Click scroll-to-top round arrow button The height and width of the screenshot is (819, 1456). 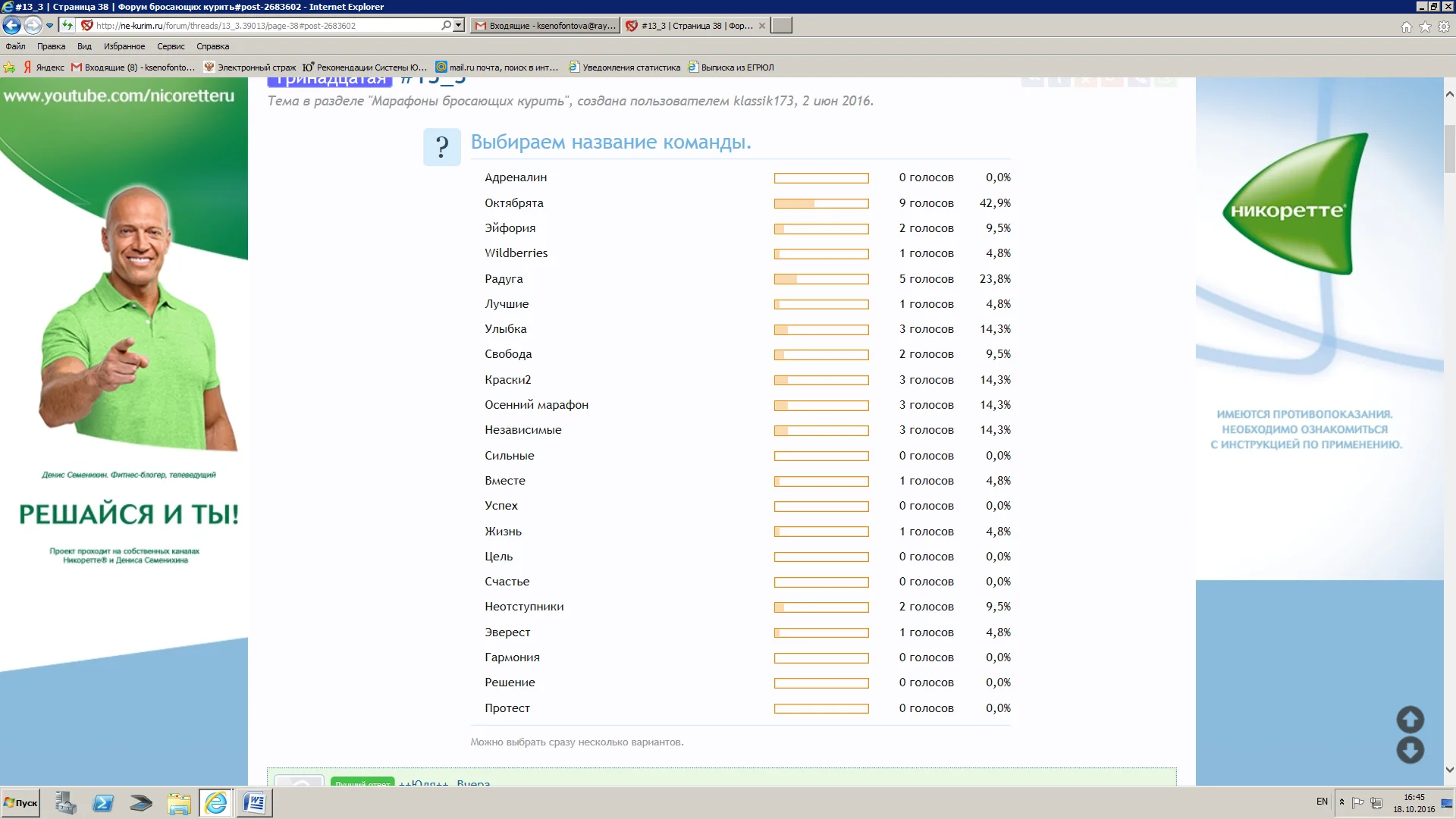coord(1410,719)
